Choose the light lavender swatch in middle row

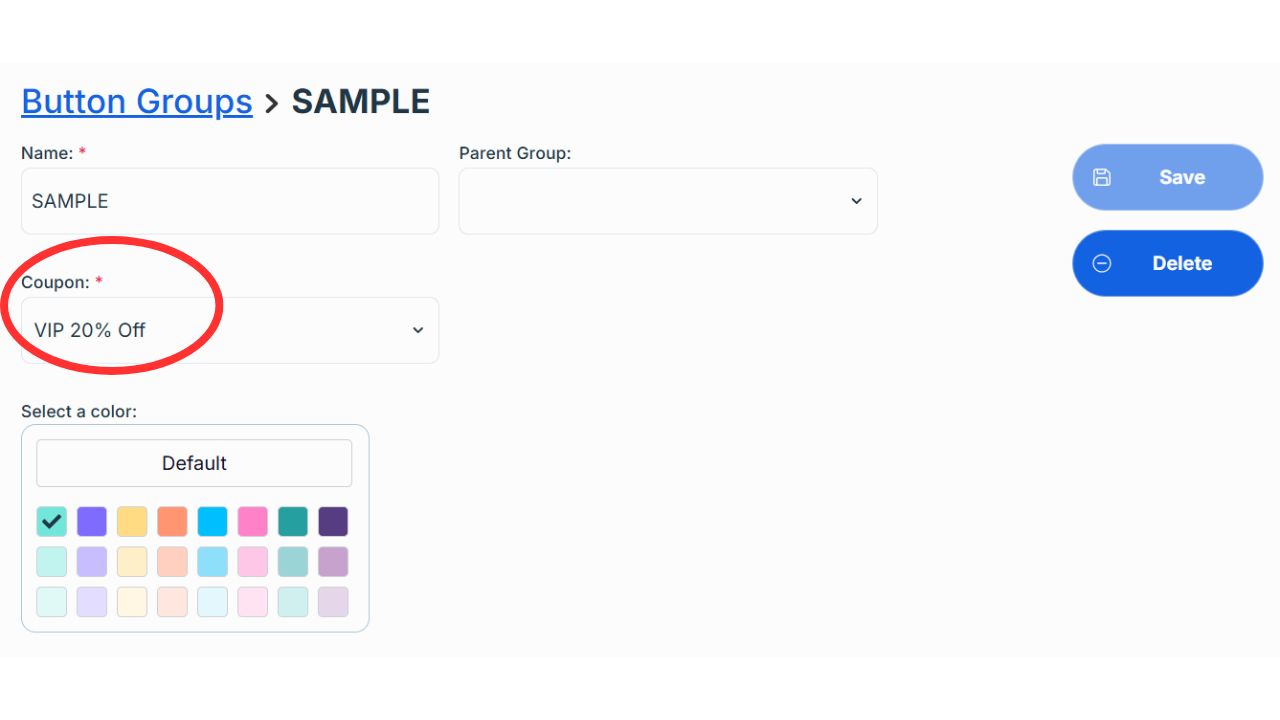point(92,561)
